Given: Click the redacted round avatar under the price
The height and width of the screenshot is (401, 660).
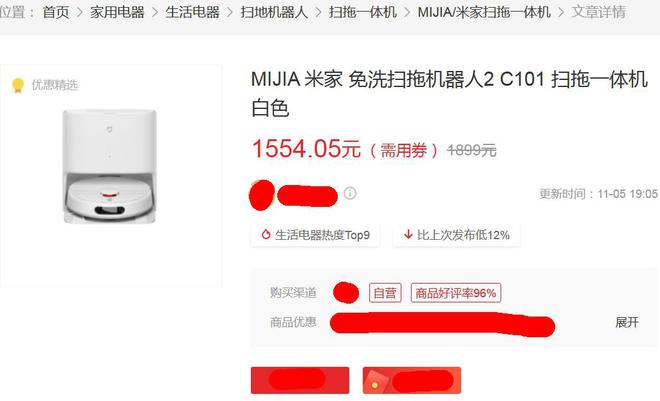Looking at the screenshot, I should coord(262,195).
